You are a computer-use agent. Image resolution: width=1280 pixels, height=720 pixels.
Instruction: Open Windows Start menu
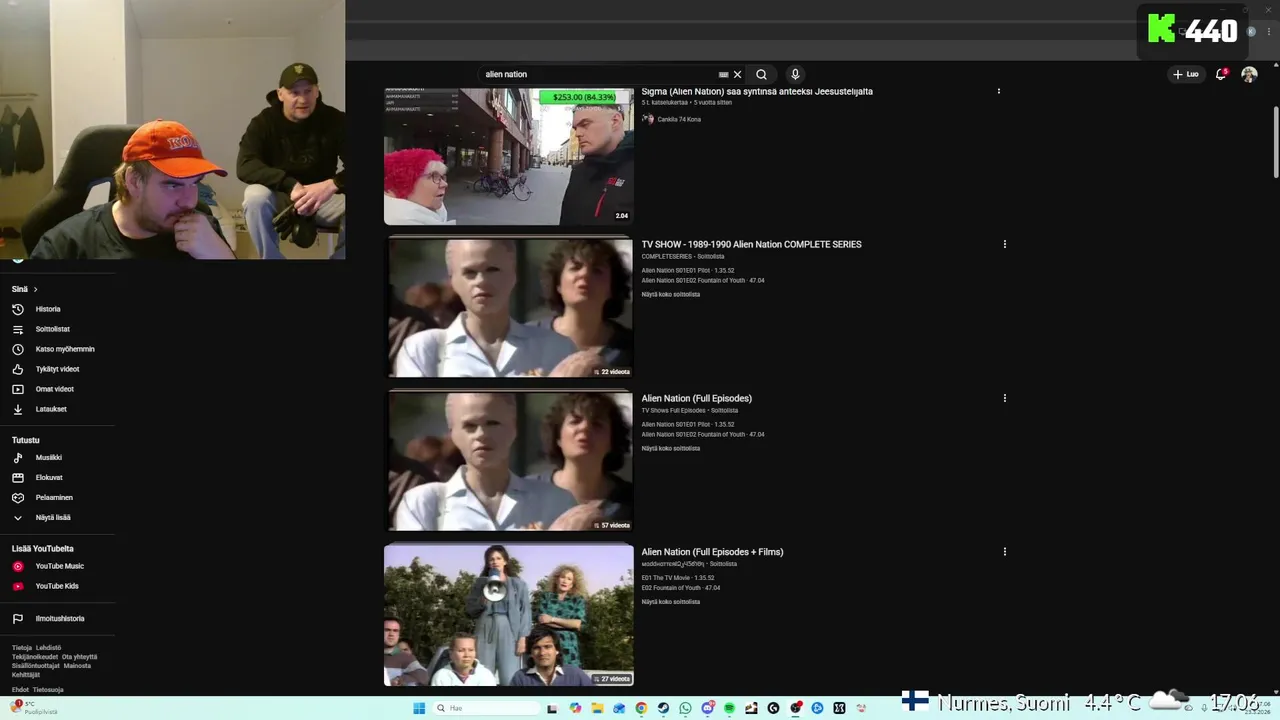coord(419,708)
